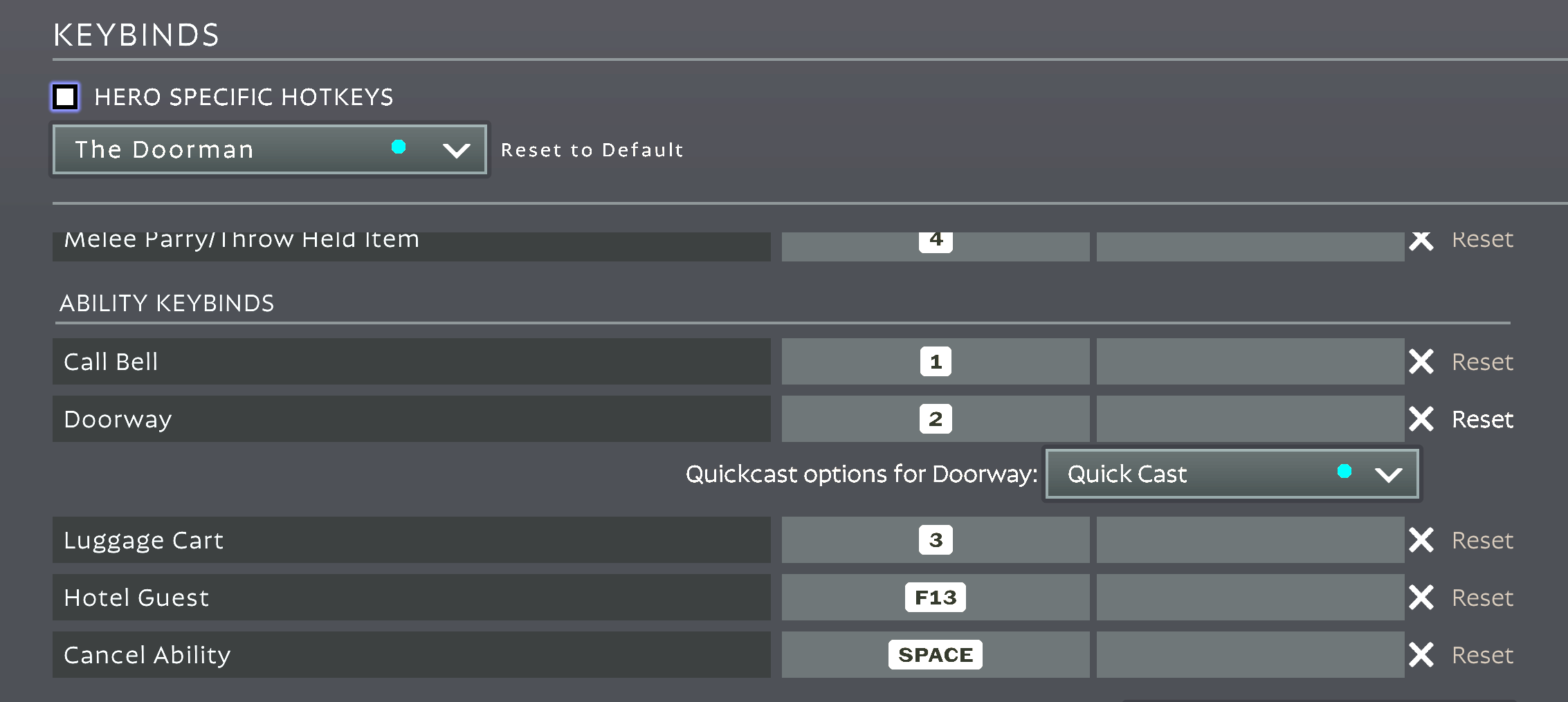The height and width of the screenshot is (702, 1568).
Task: Reset the Doorway keybind
Action: [x=1482, y=420]
